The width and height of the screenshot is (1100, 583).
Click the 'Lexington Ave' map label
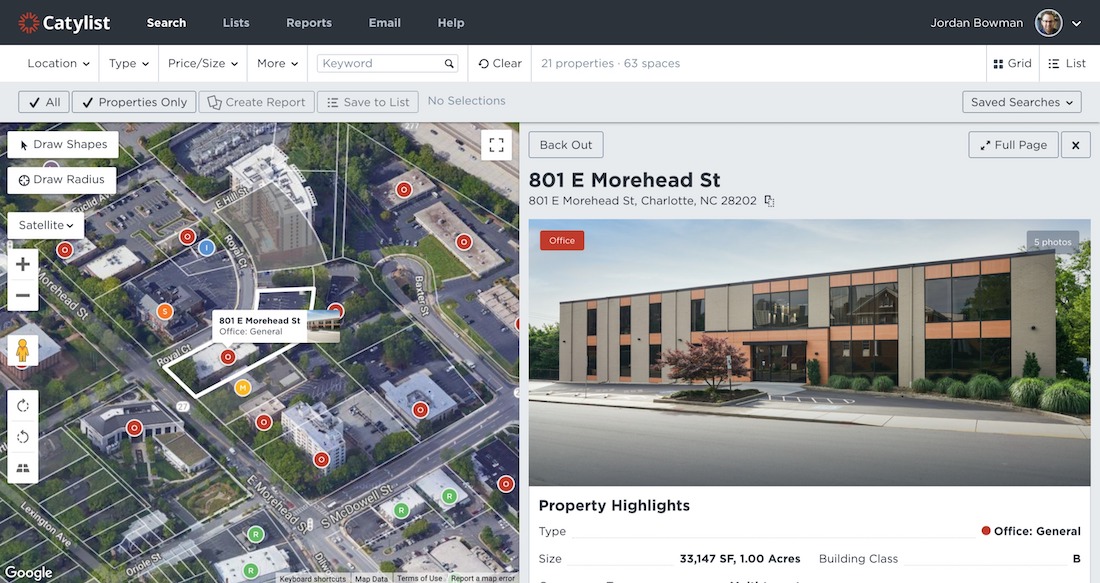(x=46, y=524)
